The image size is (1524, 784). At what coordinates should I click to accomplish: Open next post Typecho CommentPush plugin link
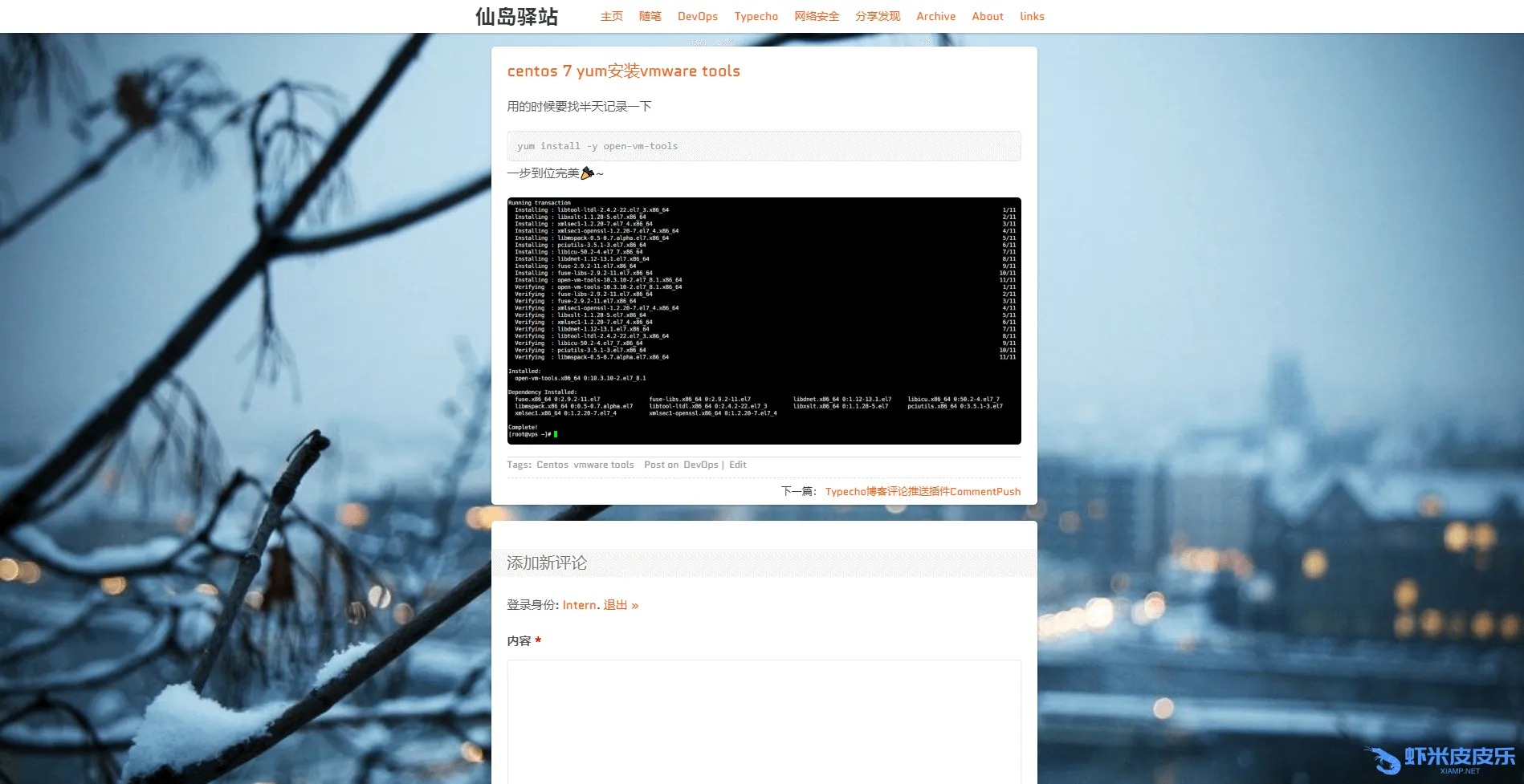pos(923,491)
